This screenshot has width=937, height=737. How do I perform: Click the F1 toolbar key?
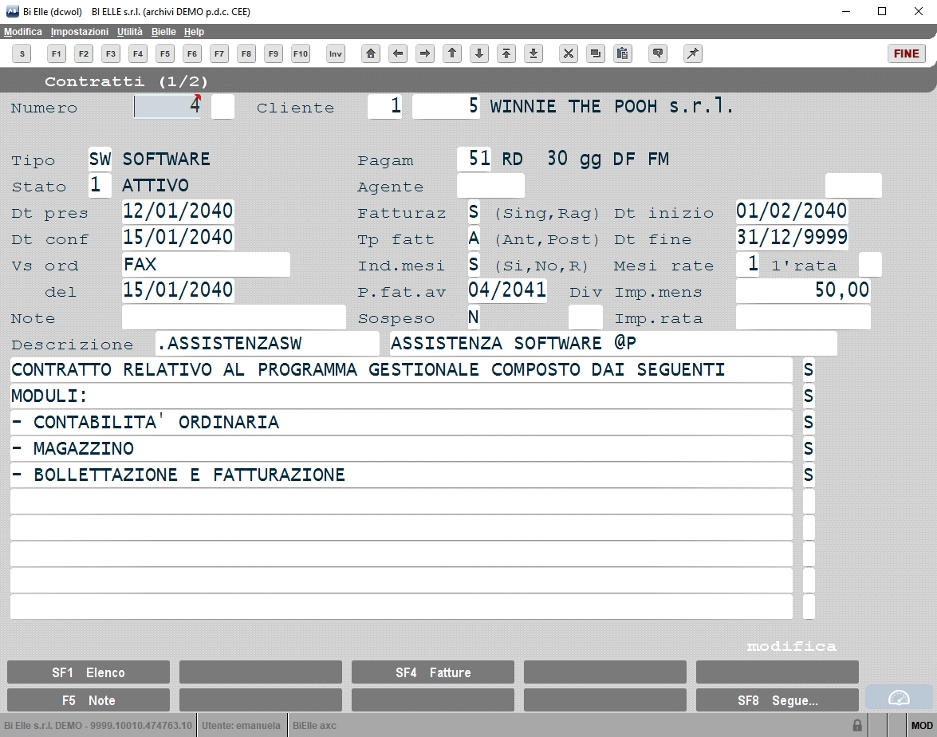56,54
